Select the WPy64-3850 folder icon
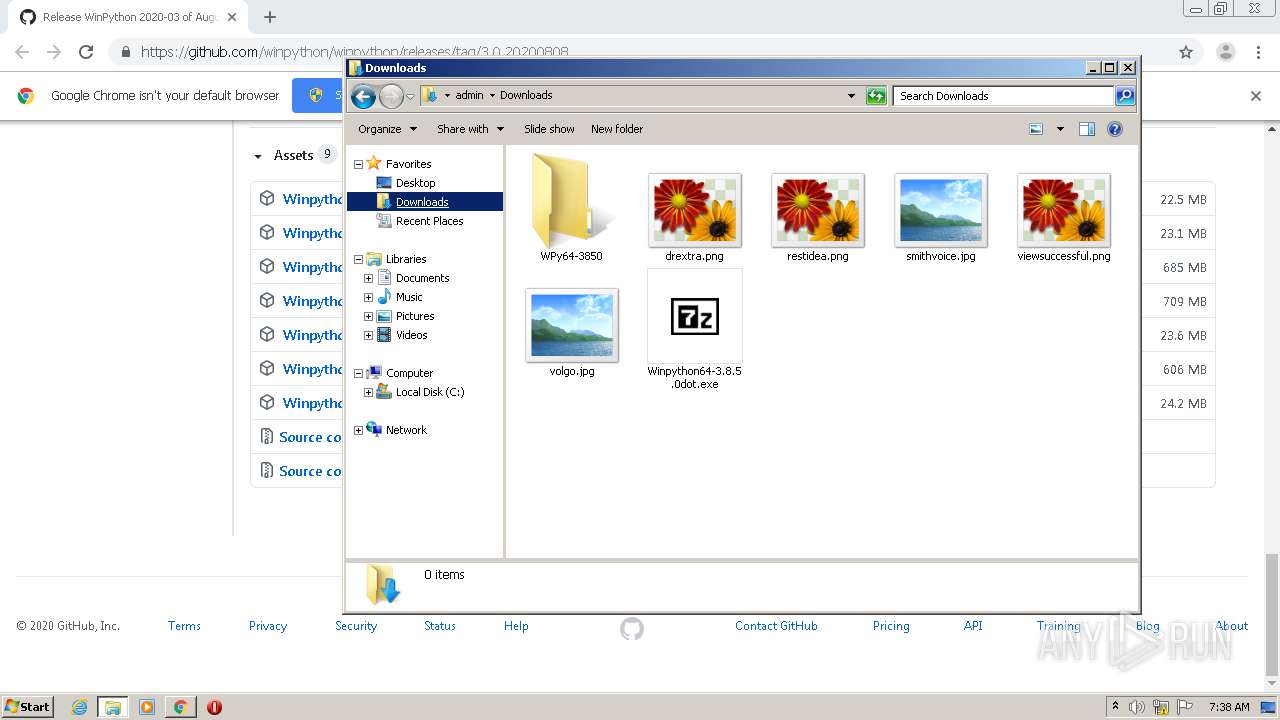This screenshot has width=1280, height=720. (x=571, y=201)
